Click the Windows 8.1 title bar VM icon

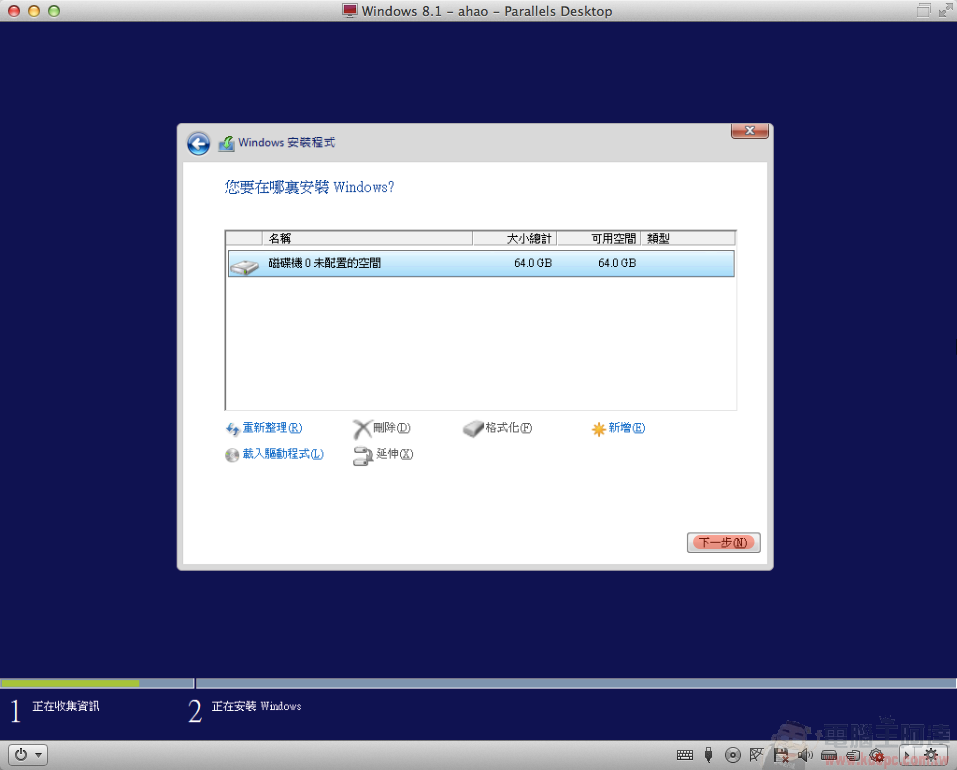(349, 11)
